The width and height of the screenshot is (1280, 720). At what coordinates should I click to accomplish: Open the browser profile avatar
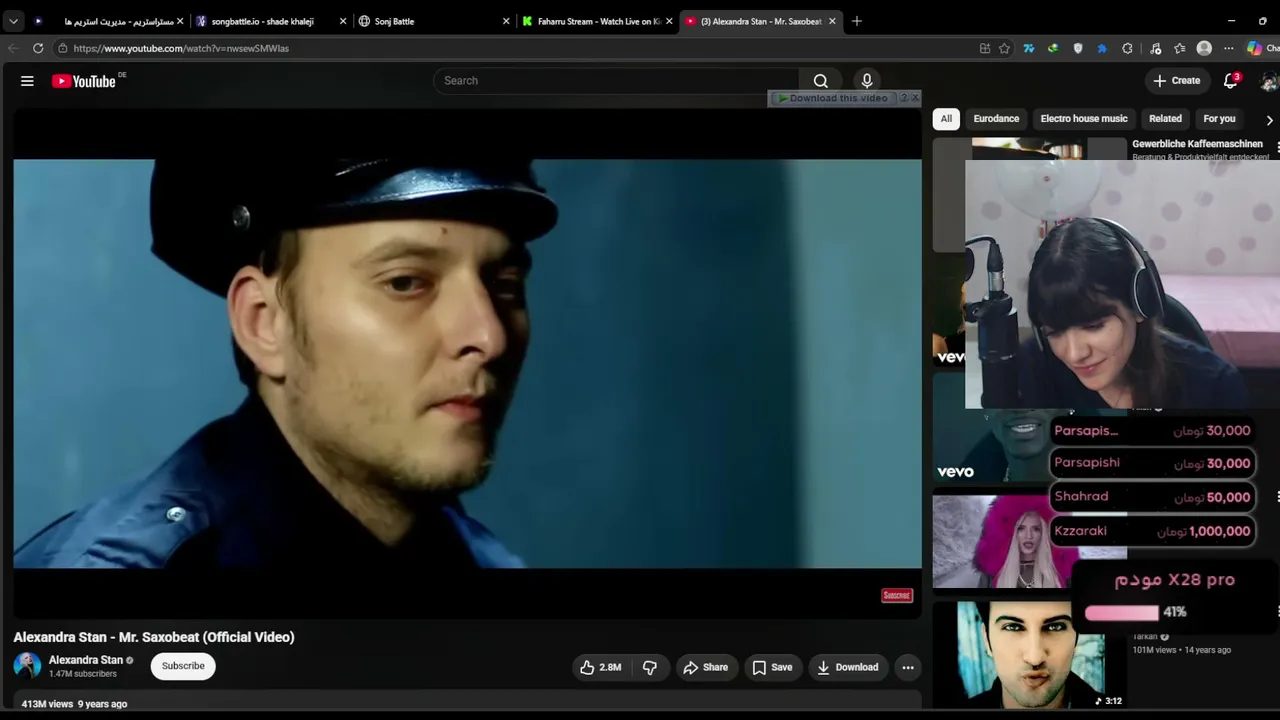click(x=1204, y=48)
